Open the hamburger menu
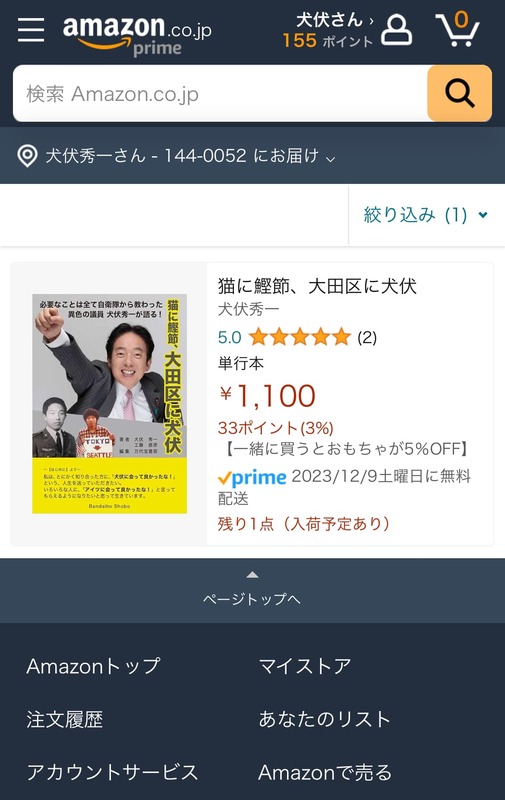Screen dimensions: 505x800 [31, 30]
